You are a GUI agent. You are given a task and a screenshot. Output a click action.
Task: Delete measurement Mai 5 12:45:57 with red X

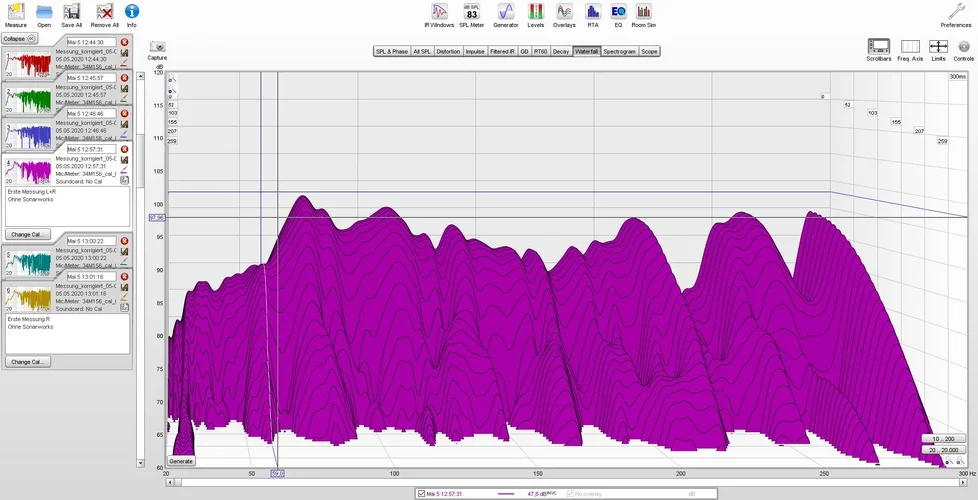coord(124,78)
